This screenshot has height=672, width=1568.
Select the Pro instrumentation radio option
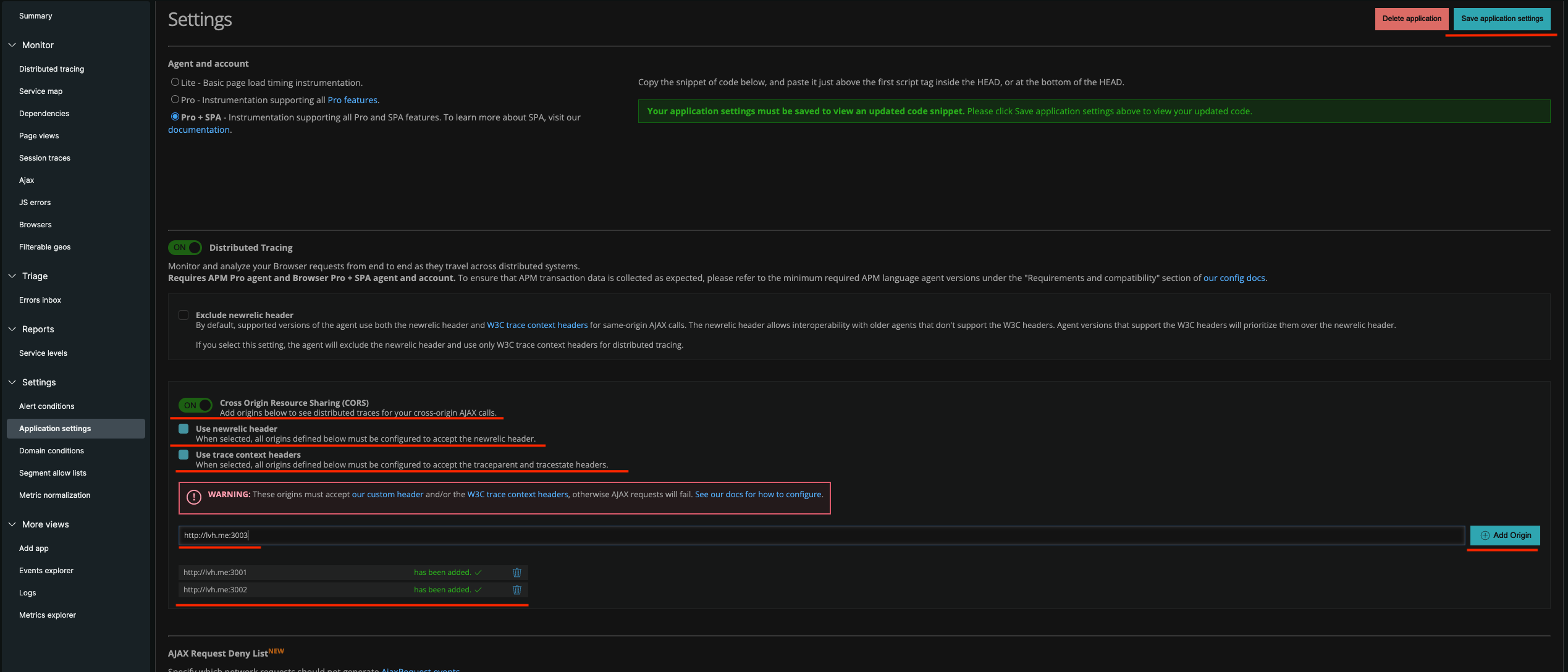(175, 99)
